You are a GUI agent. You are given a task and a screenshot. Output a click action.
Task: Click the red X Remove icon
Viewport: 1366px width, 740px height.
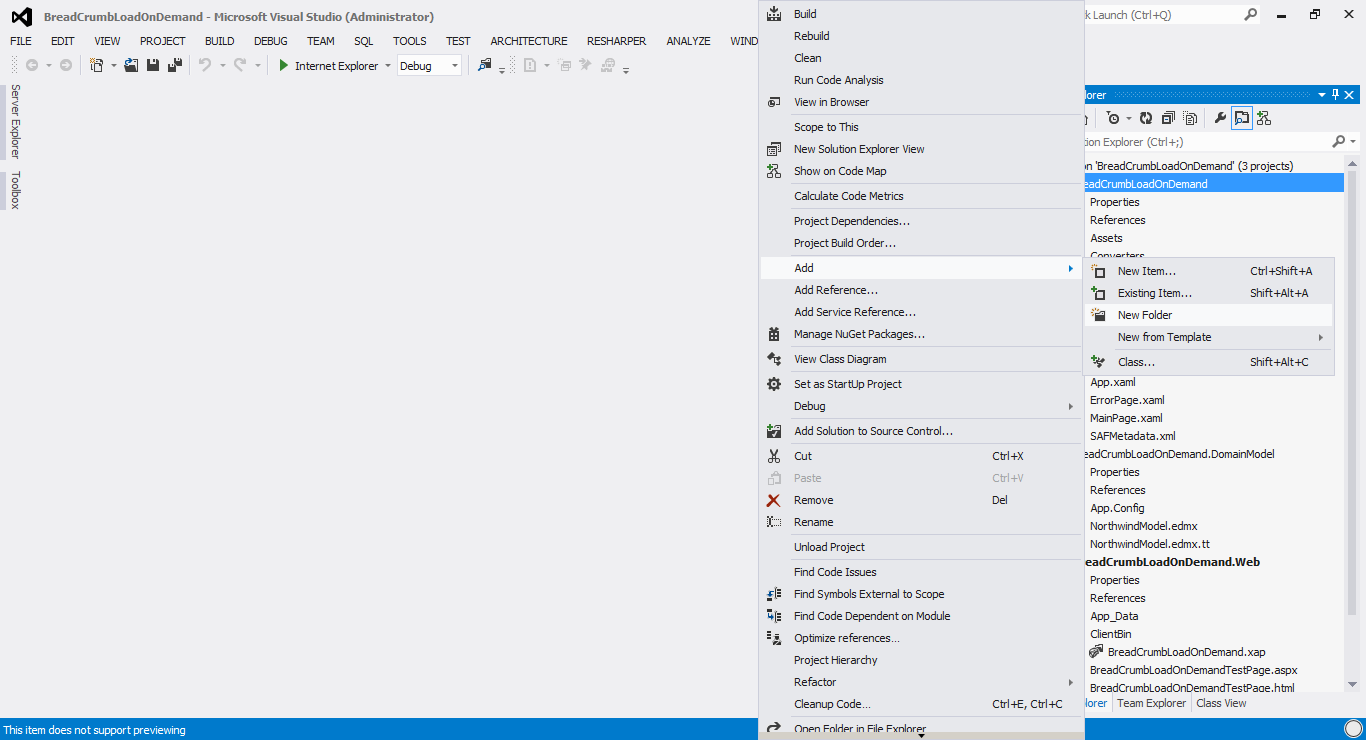pyautogui.click(x=774, y=500)
